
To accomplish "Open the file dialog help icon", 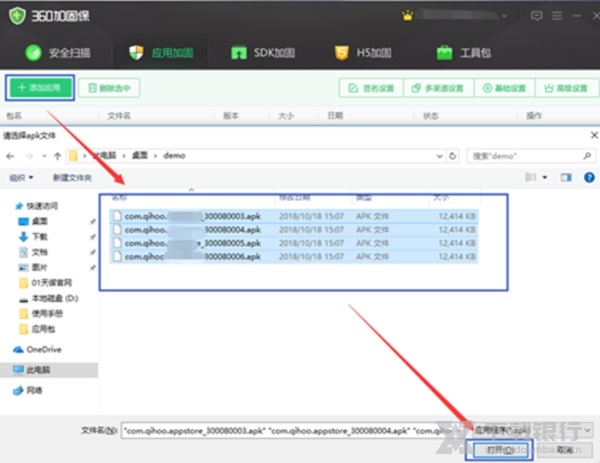I will coord(589,177).
